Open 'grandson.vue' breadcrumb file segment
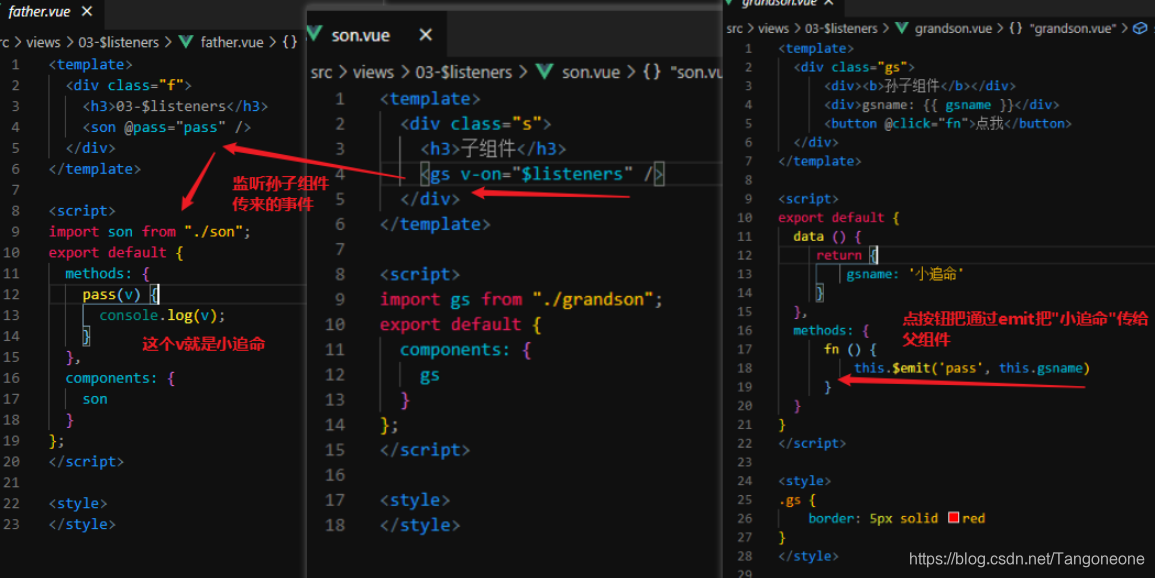1155x578 pixels. pyautogui.click(x=953, y=29)
